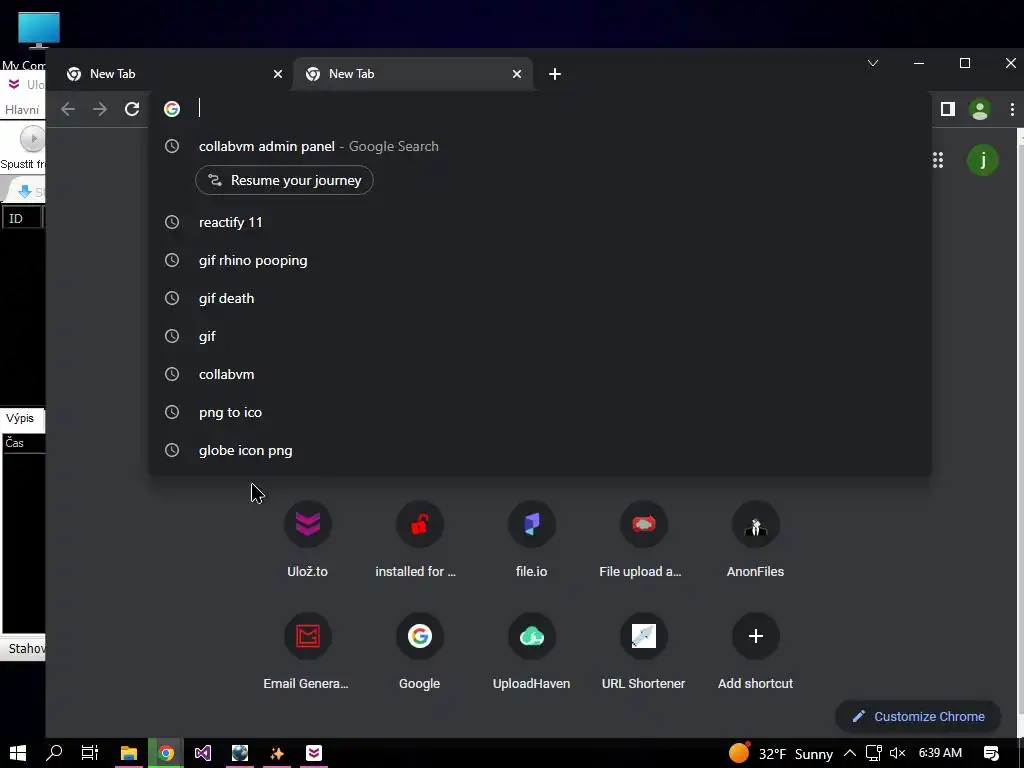Click the orange sparkle app on taskbar
This screenshot has height=768, width=1024.
tap(277, 753)
